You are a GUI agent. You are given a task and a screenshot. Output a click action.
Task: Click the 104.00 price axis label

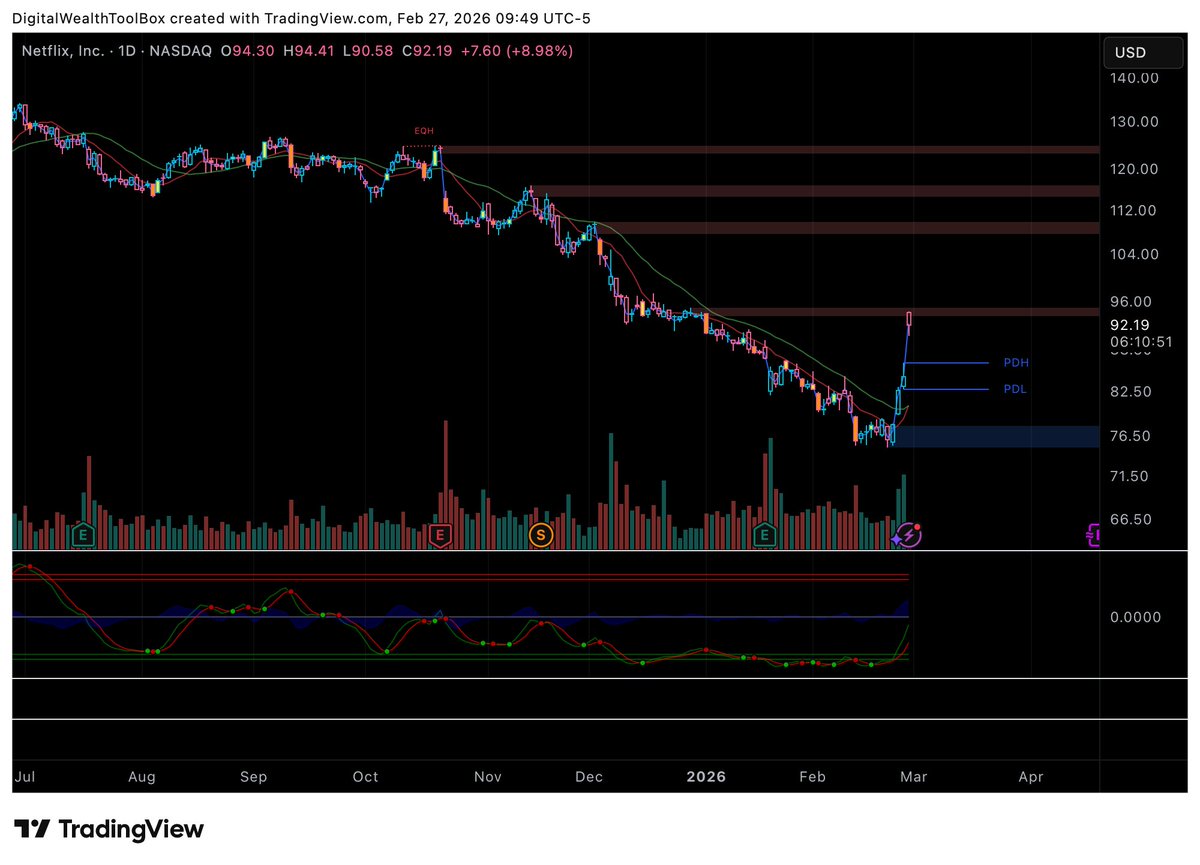tap(1134, 254)
